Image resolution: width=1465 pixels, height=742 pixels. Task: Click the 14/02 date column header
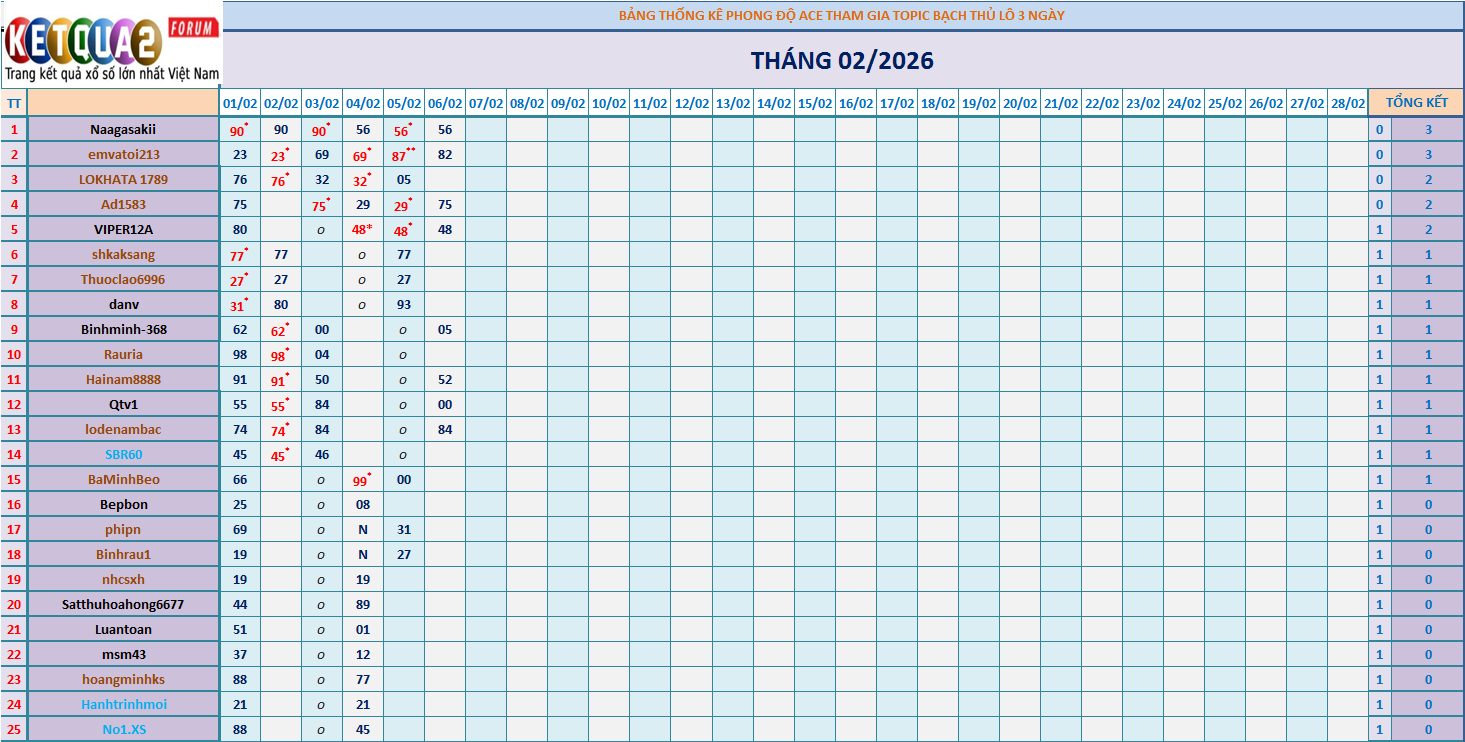pos(773,103)
